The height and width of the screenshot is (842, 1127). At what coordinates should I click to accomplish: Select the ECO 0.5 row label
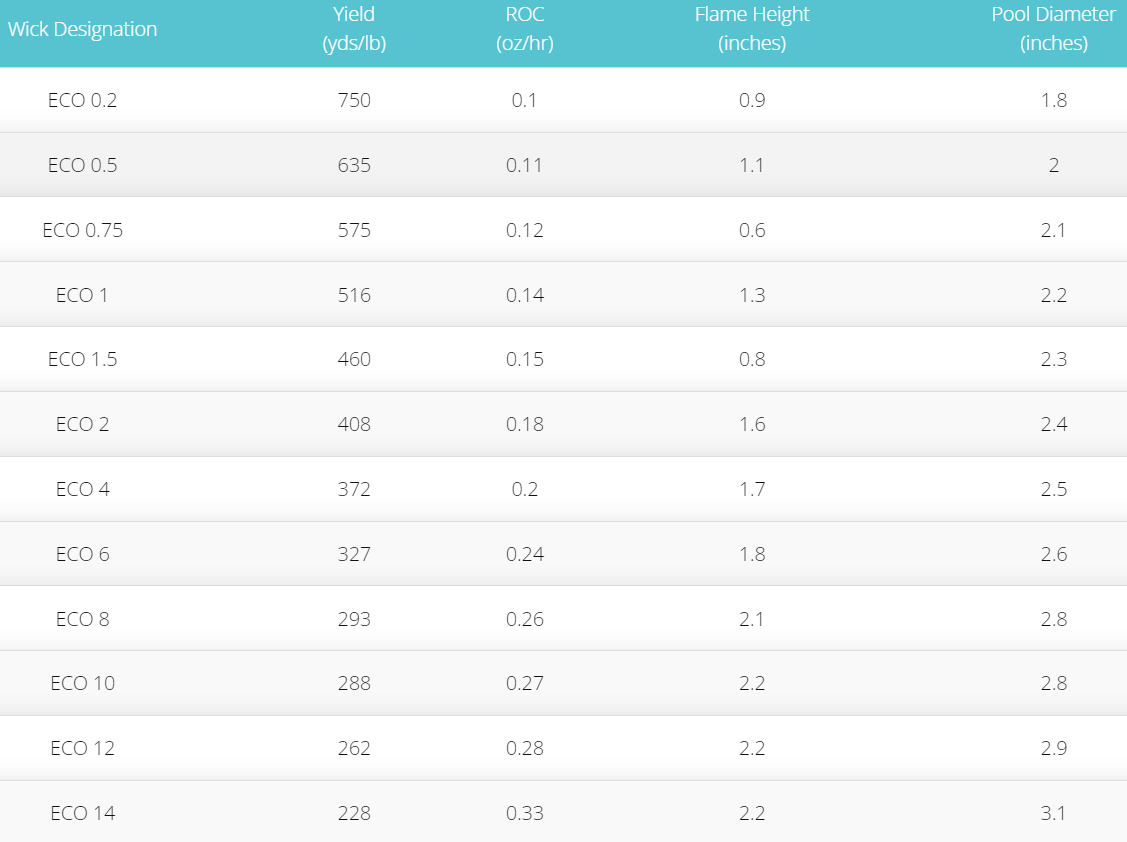coord(83,165)
